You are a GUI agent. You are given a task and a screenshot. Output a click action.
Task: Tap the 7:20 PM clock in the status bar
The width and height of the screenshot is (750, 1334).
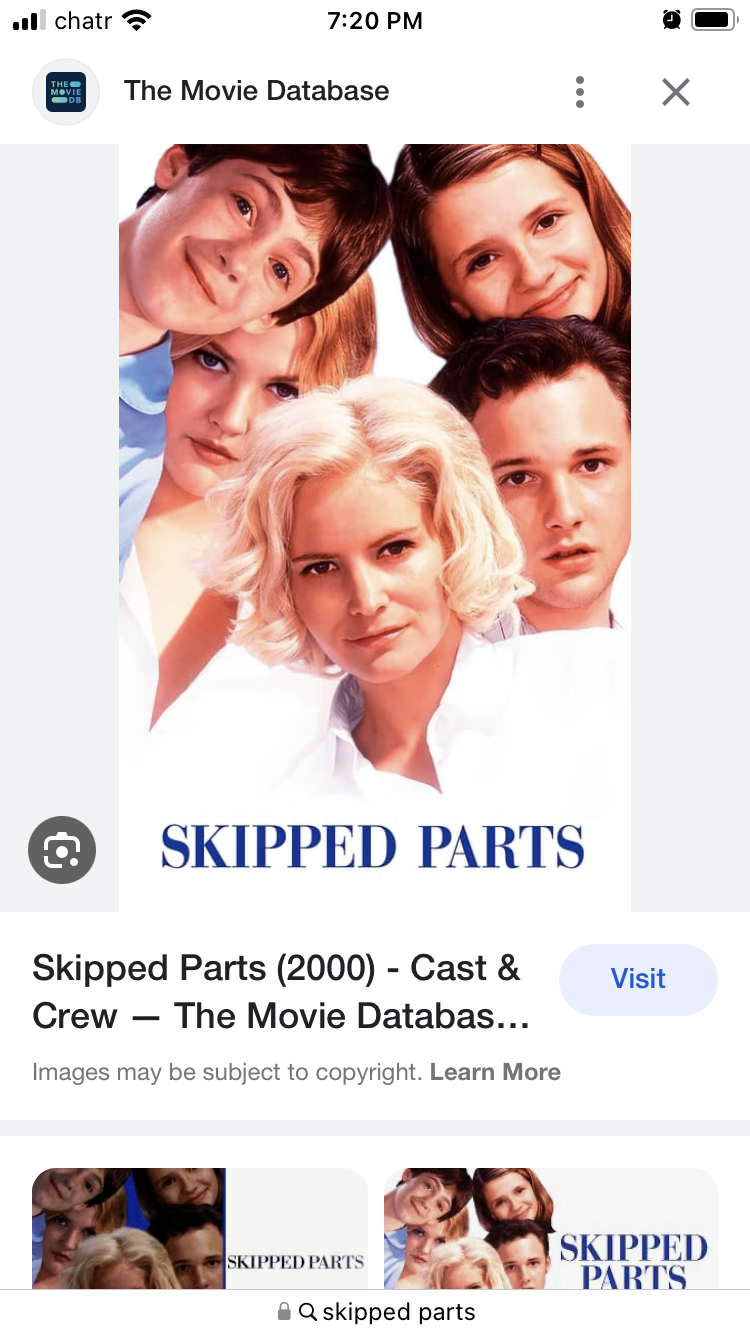coord(375,21)
